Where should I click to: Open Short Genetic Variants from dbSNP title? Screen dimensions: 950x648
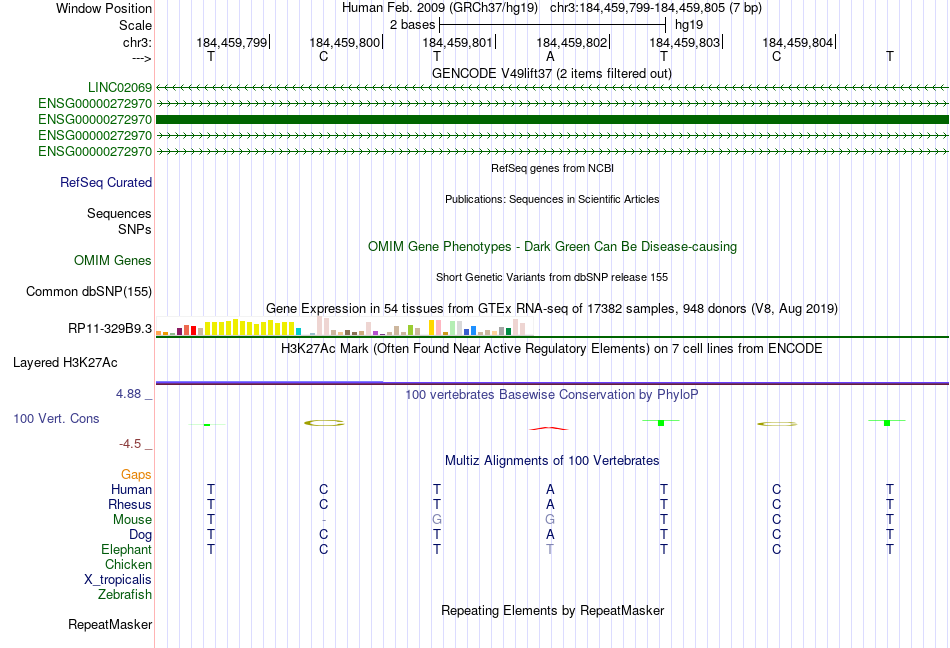click(552, 277)
